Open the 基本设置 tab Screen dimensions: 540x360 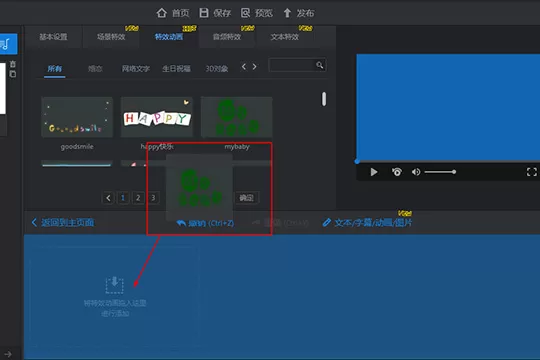point(53,37)
